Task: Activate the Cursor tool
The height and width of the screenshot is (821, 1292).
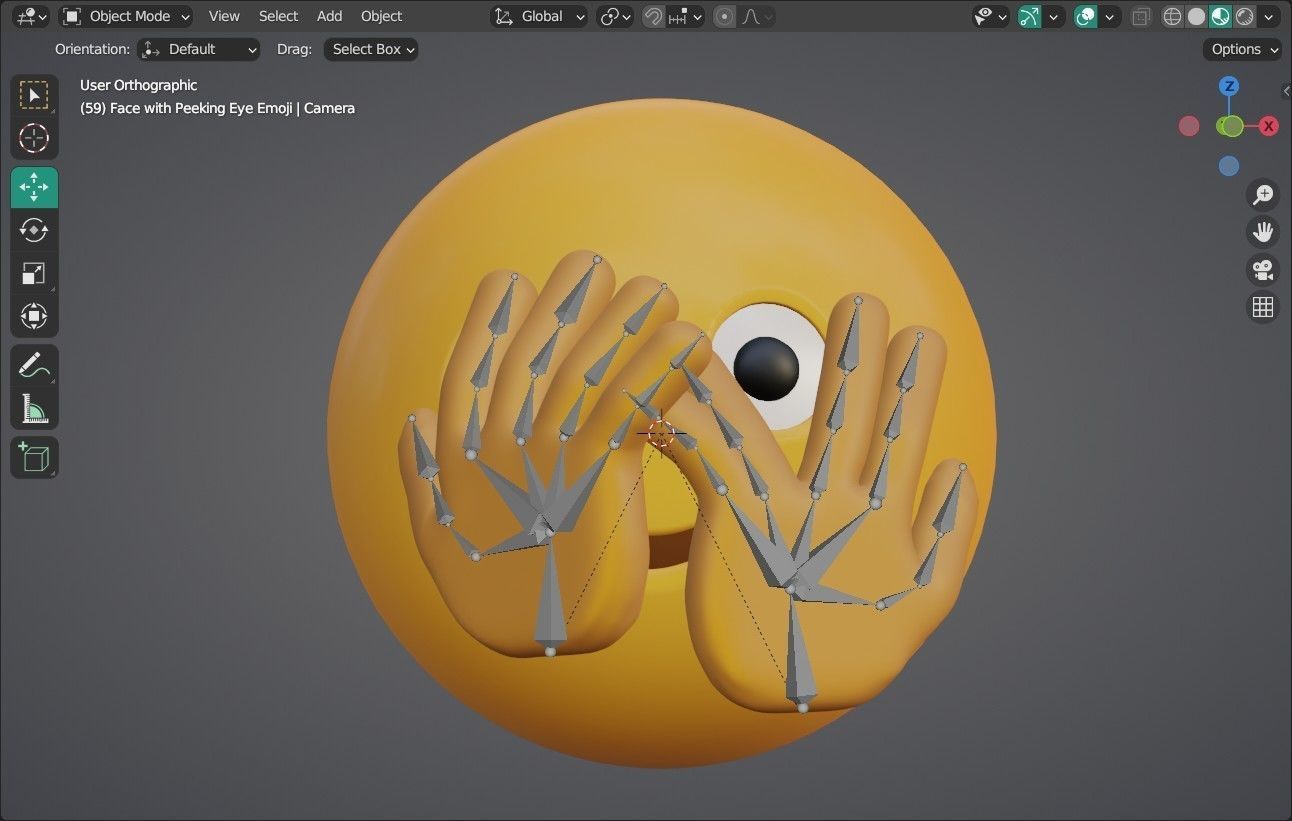Action: tap(34, 138)
